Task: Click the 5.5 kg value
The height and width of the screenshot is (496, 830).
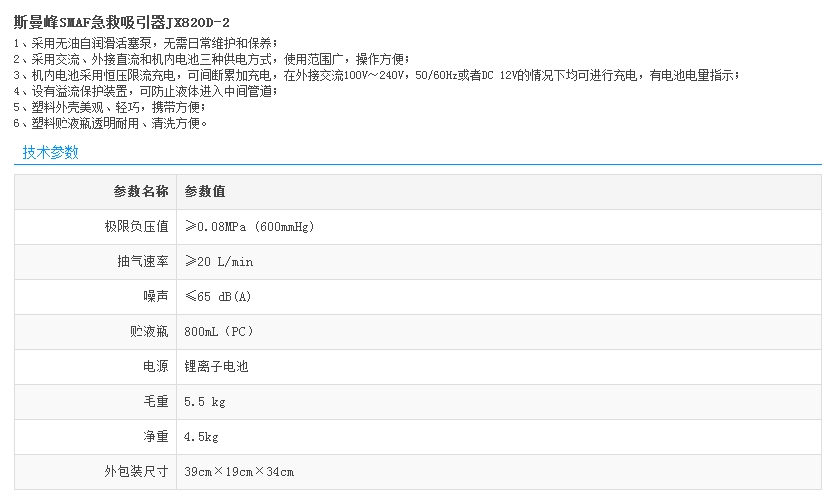Action: coord(205,402)
